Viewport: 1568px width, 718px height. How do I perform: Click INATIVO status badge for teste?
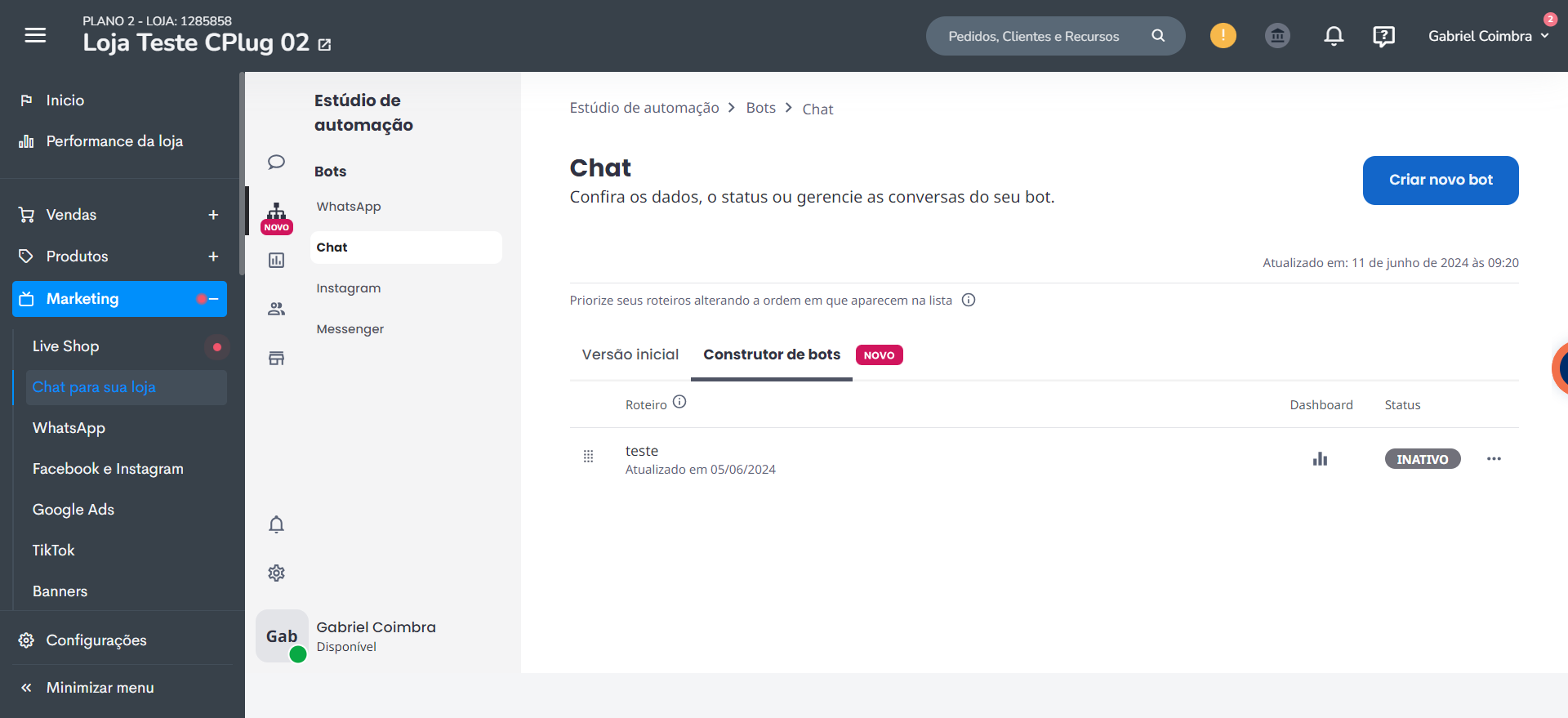[x=1423, y=459]
